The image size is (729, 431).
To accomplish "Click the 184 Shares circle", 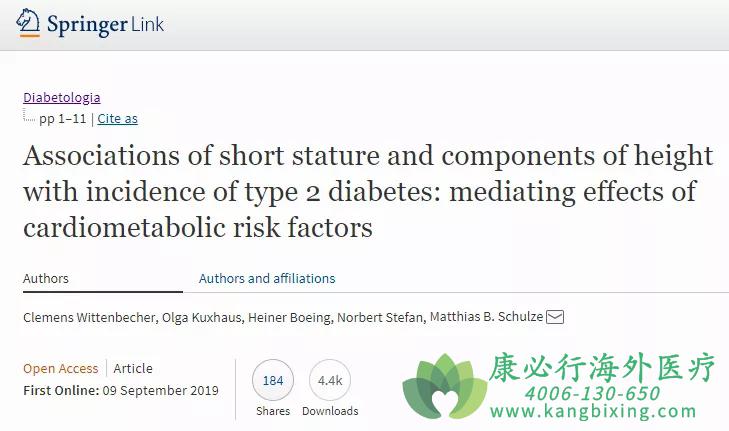I will pos(273,380).
